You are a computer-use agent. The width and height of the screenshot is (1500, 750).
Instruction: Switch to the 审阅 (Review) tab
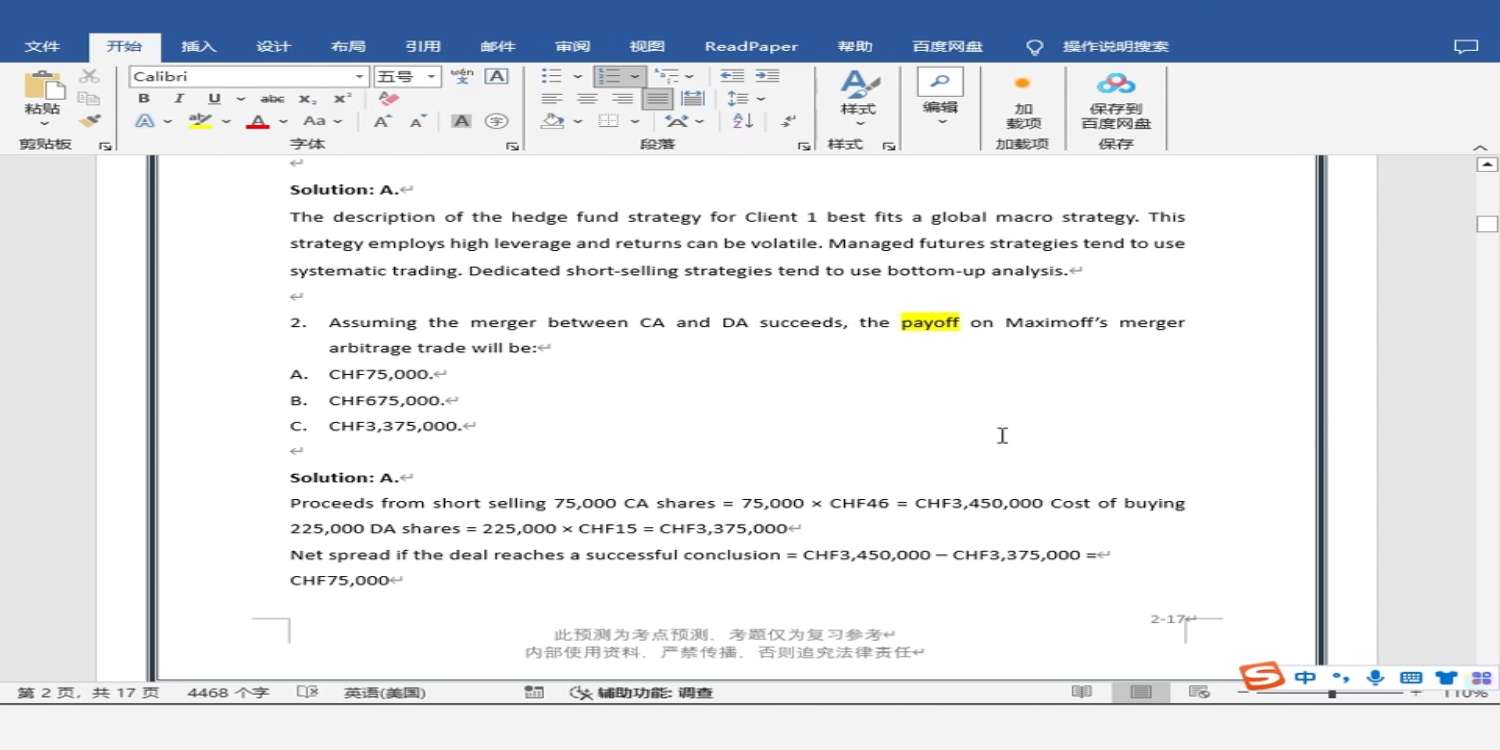(x=573, y=47)
